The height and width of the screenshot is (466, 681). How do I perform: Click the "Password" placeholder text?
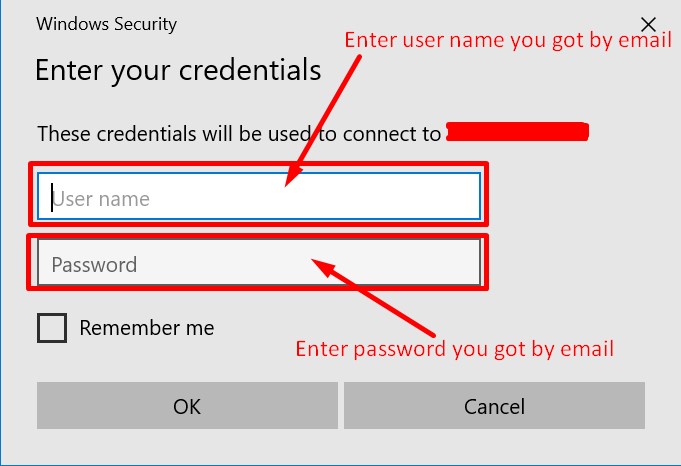tap(94, 265)
